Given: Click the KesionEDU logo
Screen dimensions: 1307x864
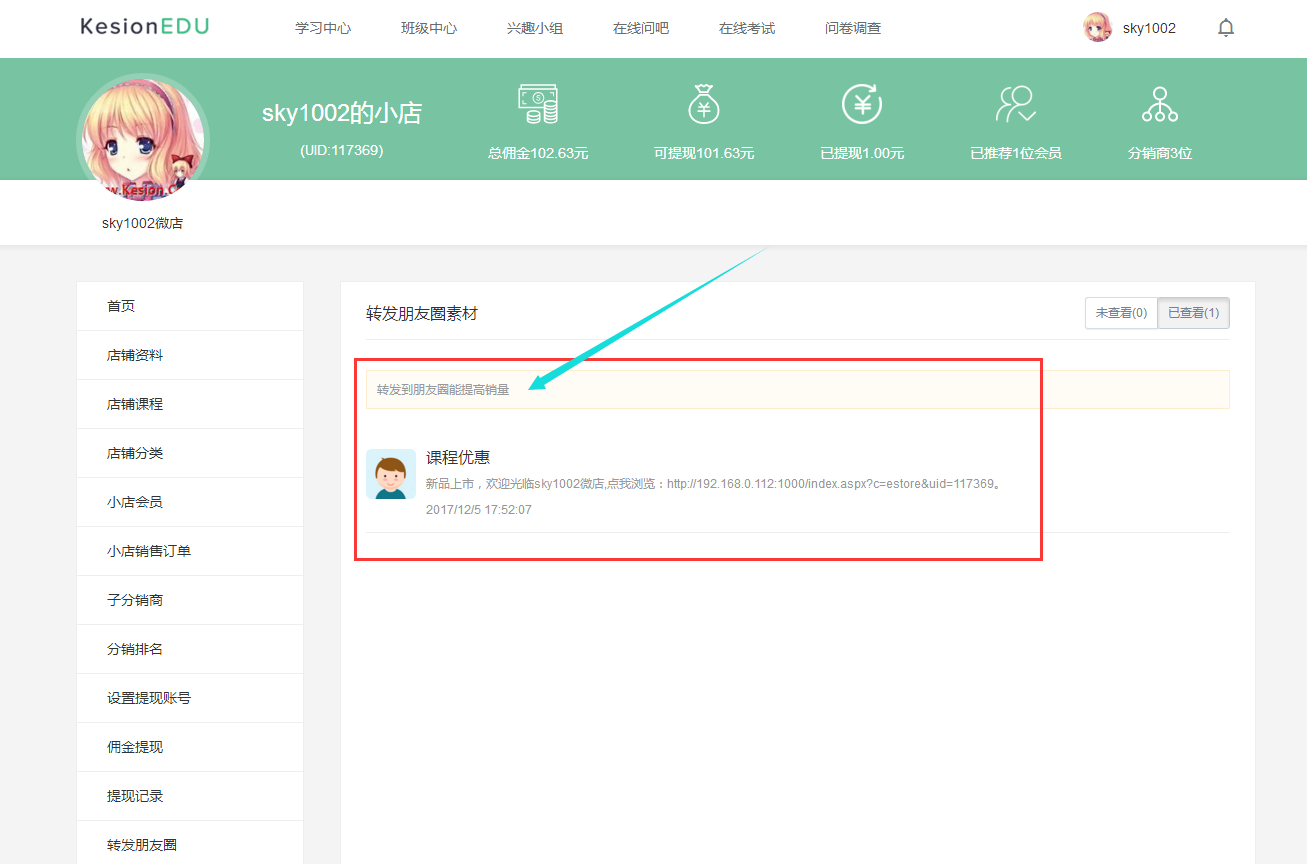Looking at the screenshot, I should 144,27.
